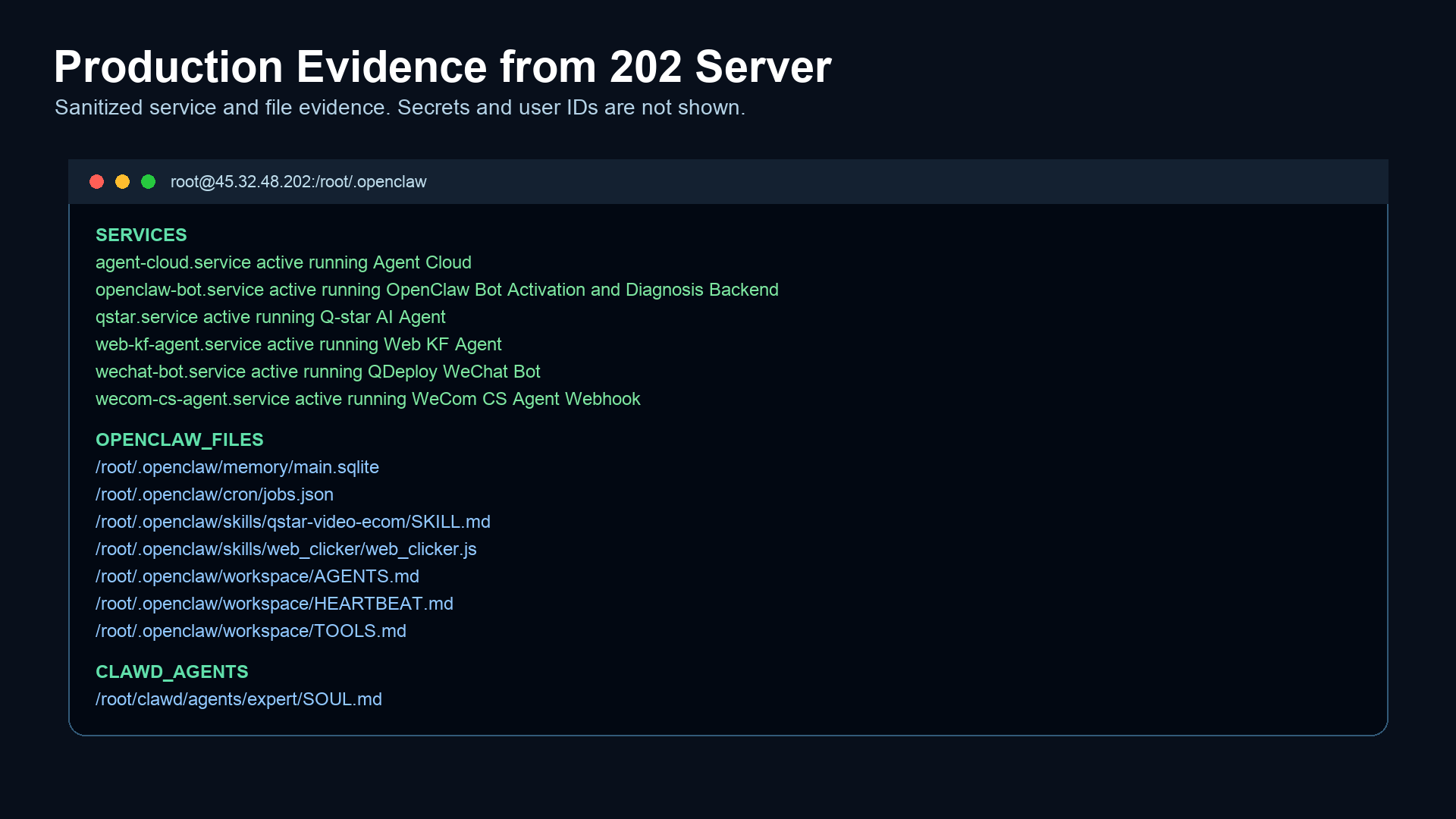Click the CLAWD_AGENTS section heading
This screenshot has height=819, width=1456.
click(172, 672)
